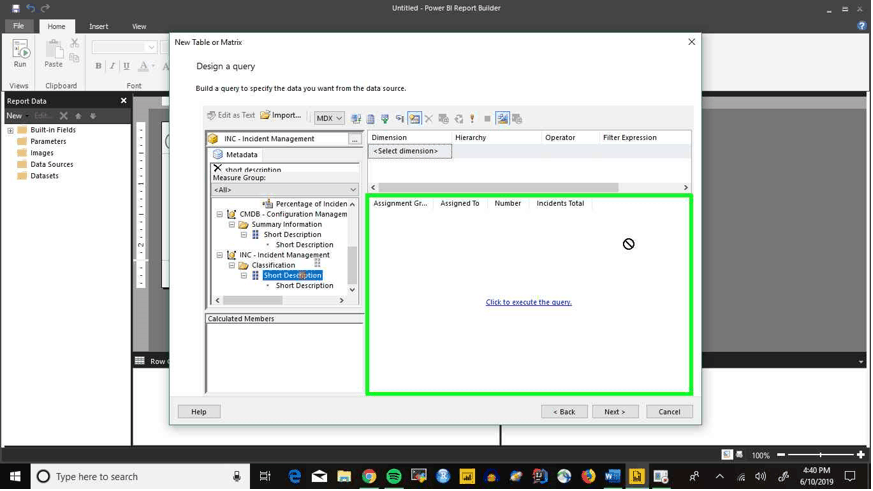Viewport: 873px width, 491px height.
Task: Toggle Bold formatting in Font group
Action: pyautogui.click(x=99, y=66)
